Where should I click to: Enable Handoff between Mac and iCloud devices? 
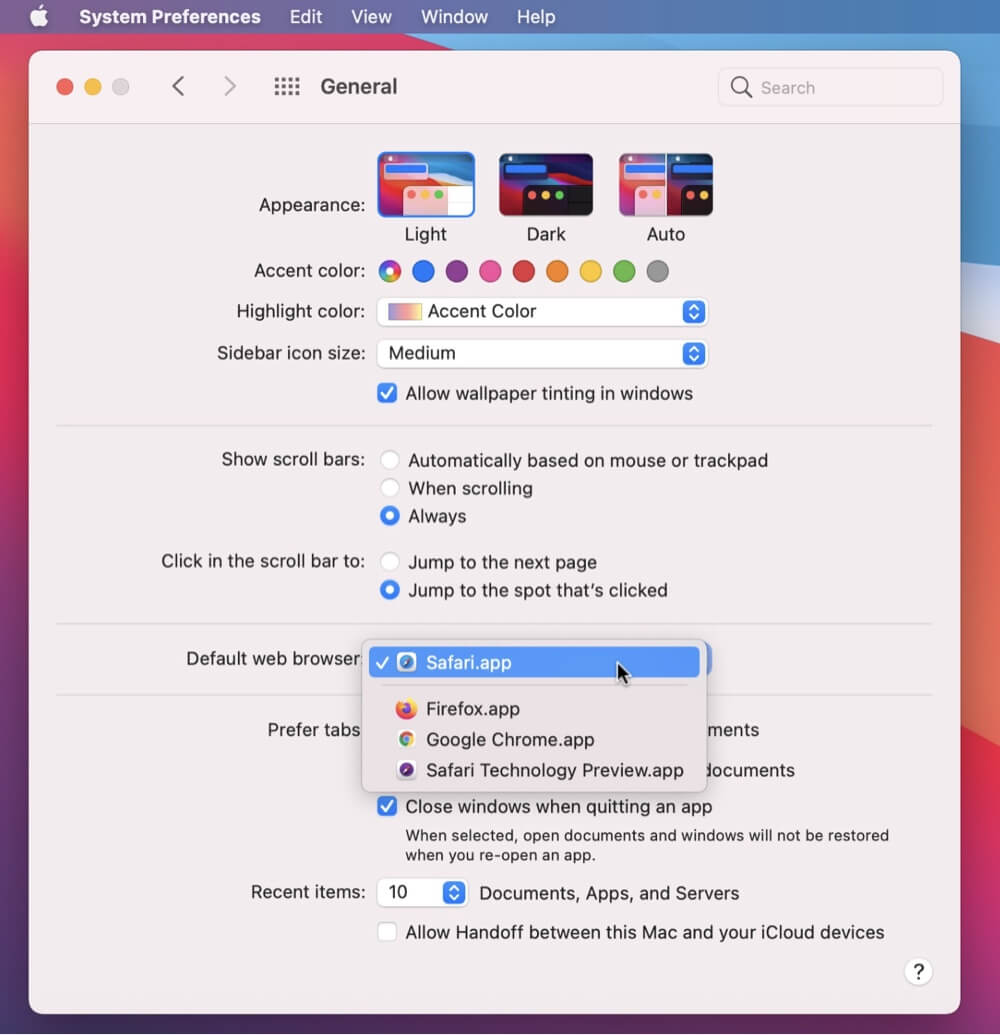click(387, 932)
